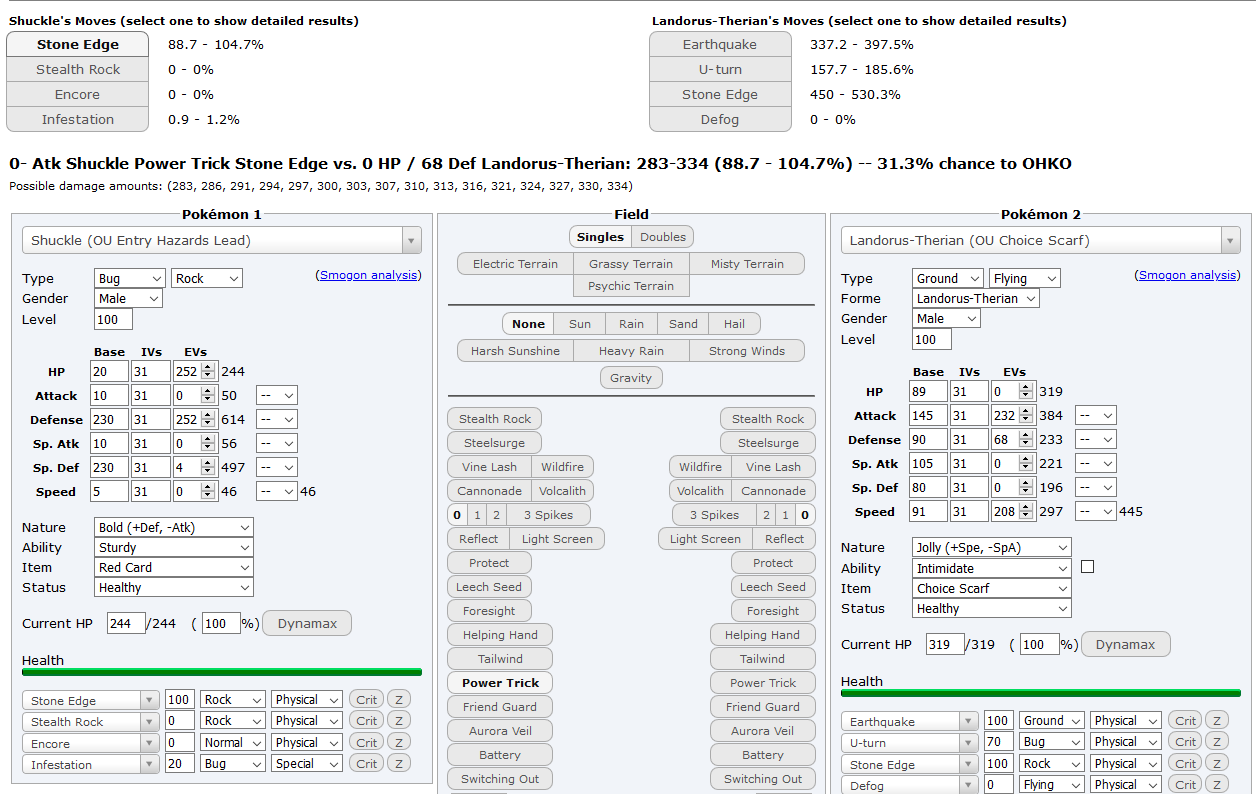This screenshot has width=1256, height=794.
Task: Open Shuckle's Stone Edge move selector
Action: click(91, 701)
